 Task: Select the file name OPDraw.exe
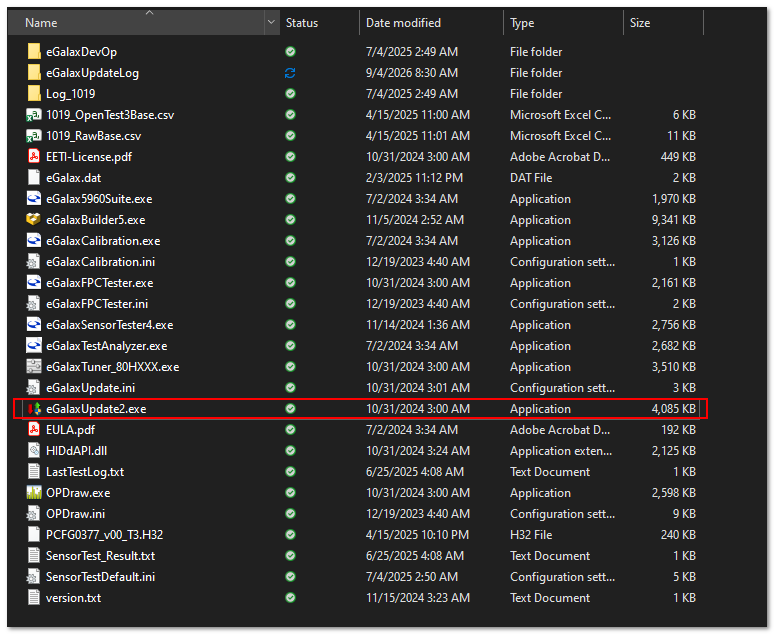(78, 493)
